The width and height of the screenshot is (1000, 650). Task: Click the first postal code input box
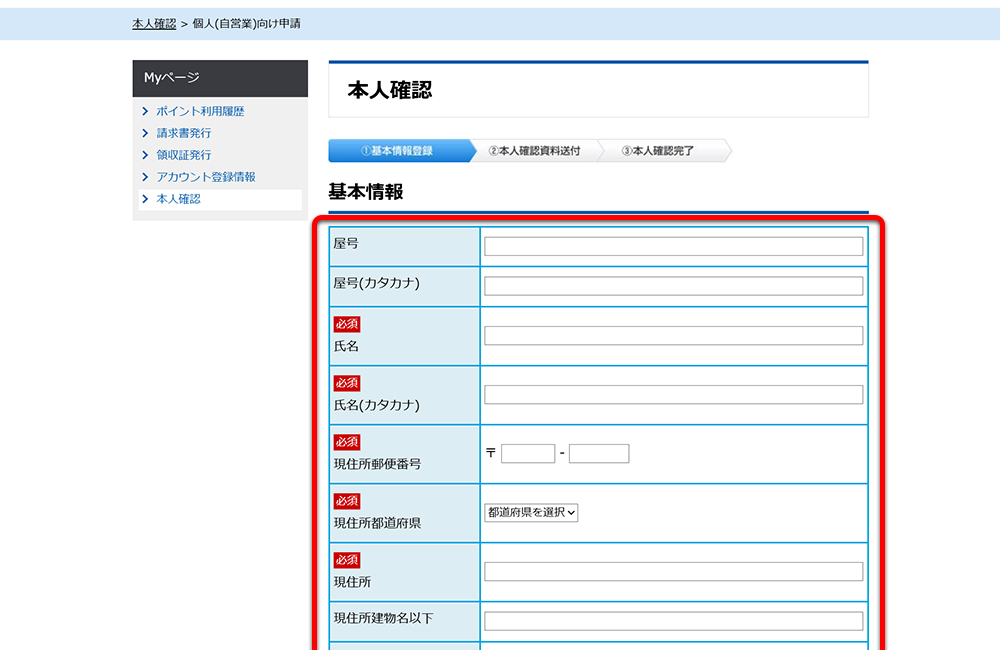point(527,452)
